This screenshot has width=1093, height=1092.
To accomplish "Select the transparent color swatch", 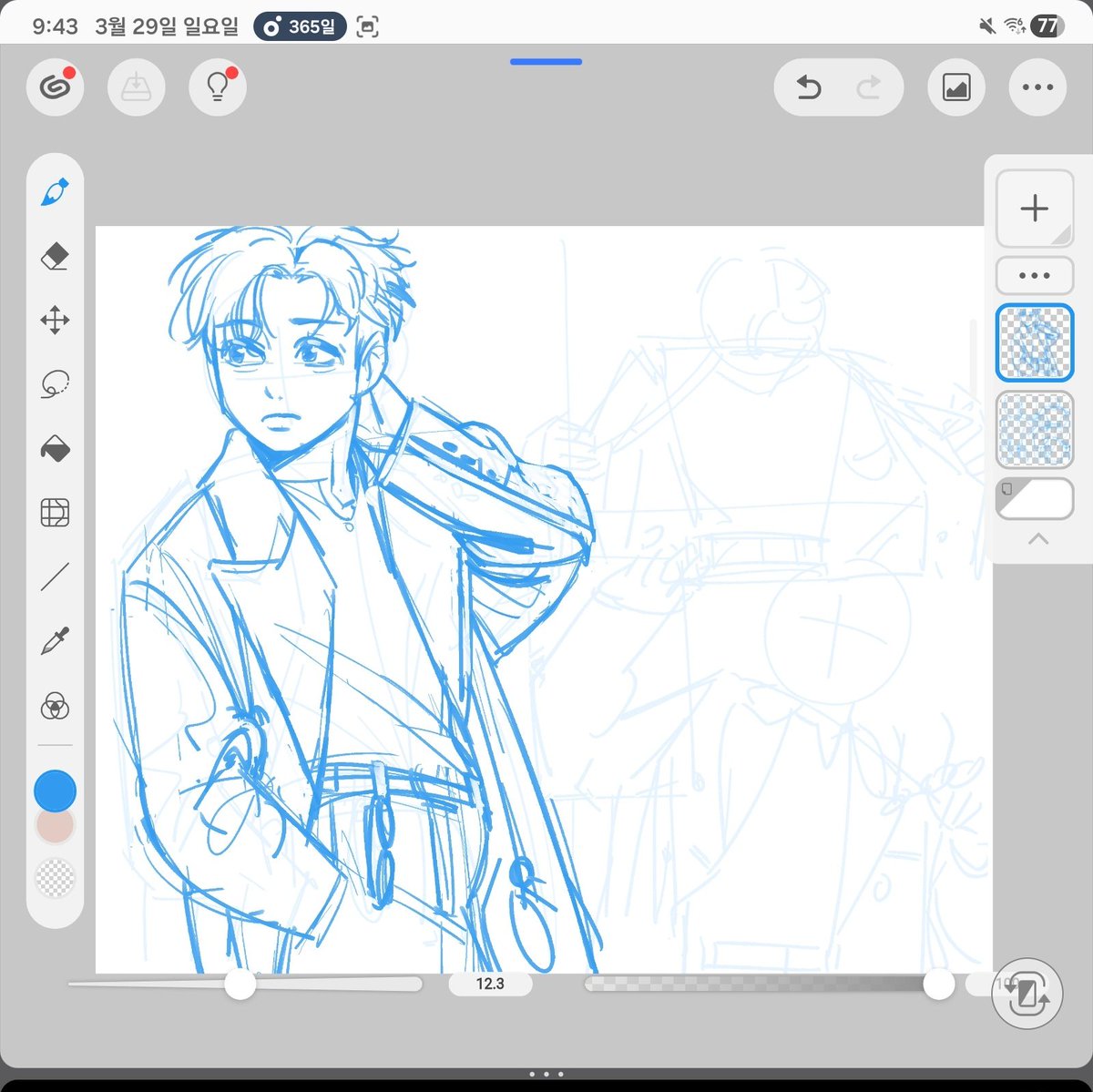I will point(55,878).
